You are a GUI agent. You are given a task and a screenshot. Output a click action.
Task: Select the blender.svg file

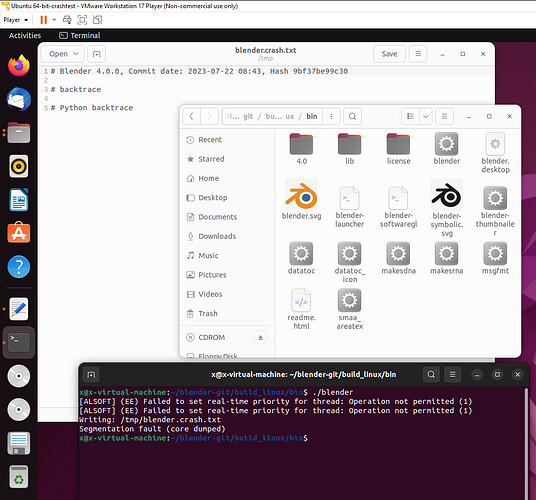[301, 200]
